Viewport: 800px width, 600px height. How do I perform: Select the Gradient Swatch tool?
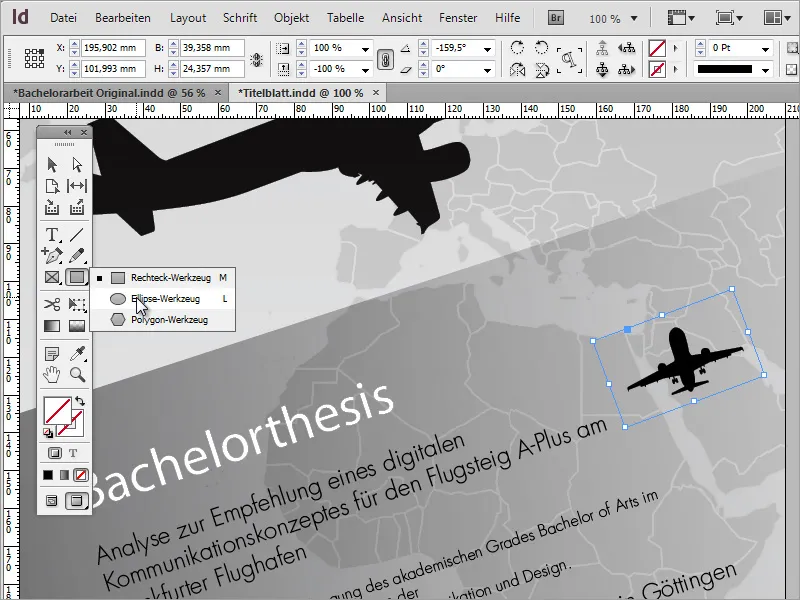(52, 326)
